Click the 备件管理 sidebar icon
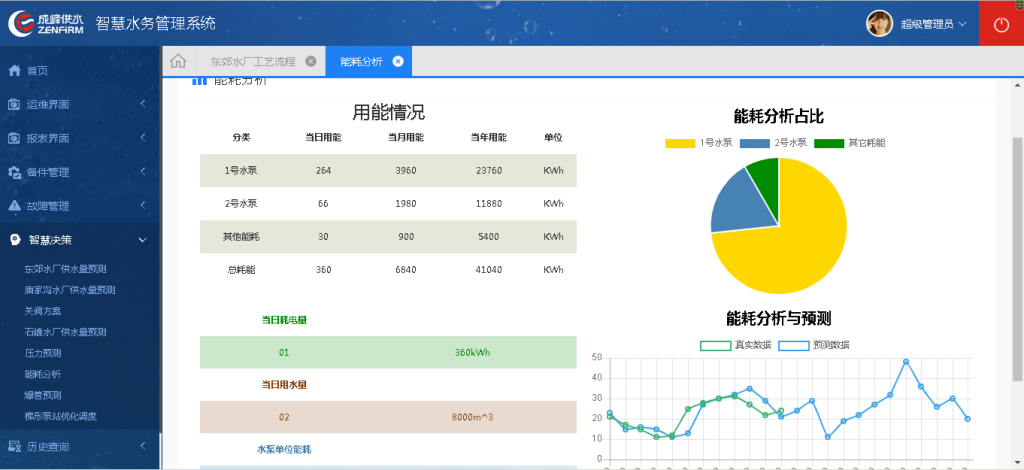The height and width of the screenshot is (470, 1024). (x=14, y=172)
